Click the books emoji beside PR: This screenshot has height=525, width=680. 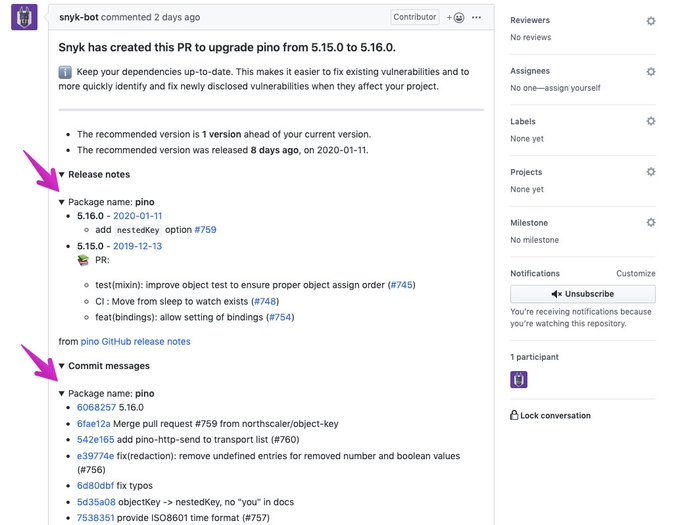pyautogui.click(x=83, y=260)
